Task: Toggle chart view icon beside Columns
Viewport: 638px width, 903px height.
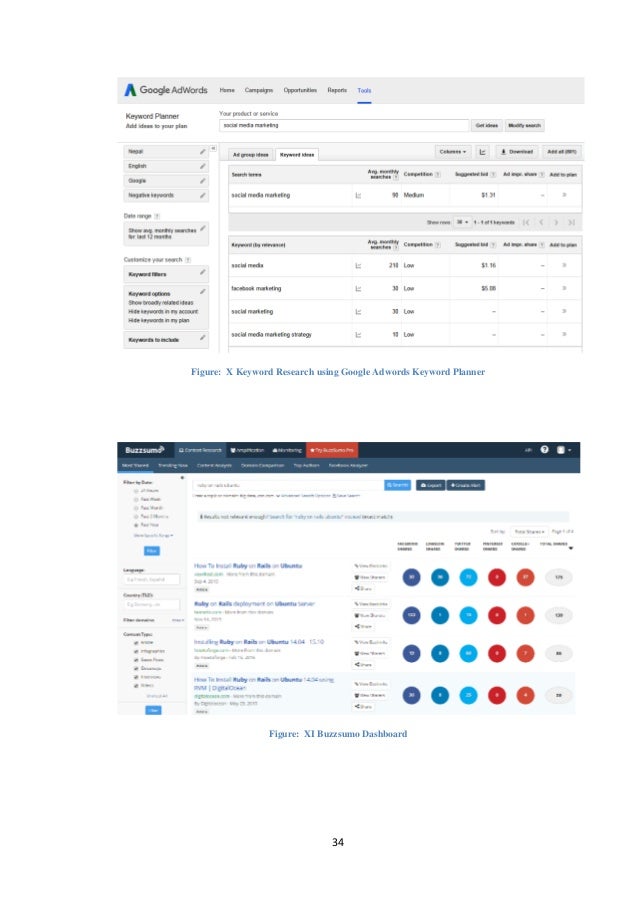Action: (483, 152)
